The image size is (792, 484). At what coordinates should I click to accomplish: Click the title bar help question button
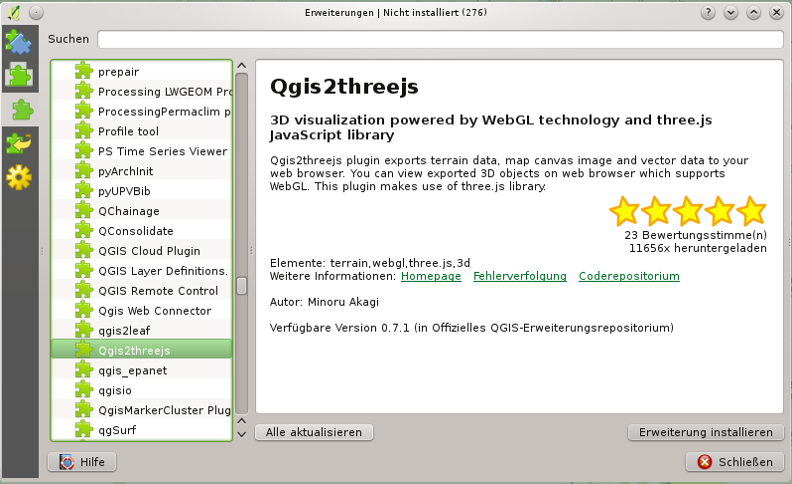(708, 13)
